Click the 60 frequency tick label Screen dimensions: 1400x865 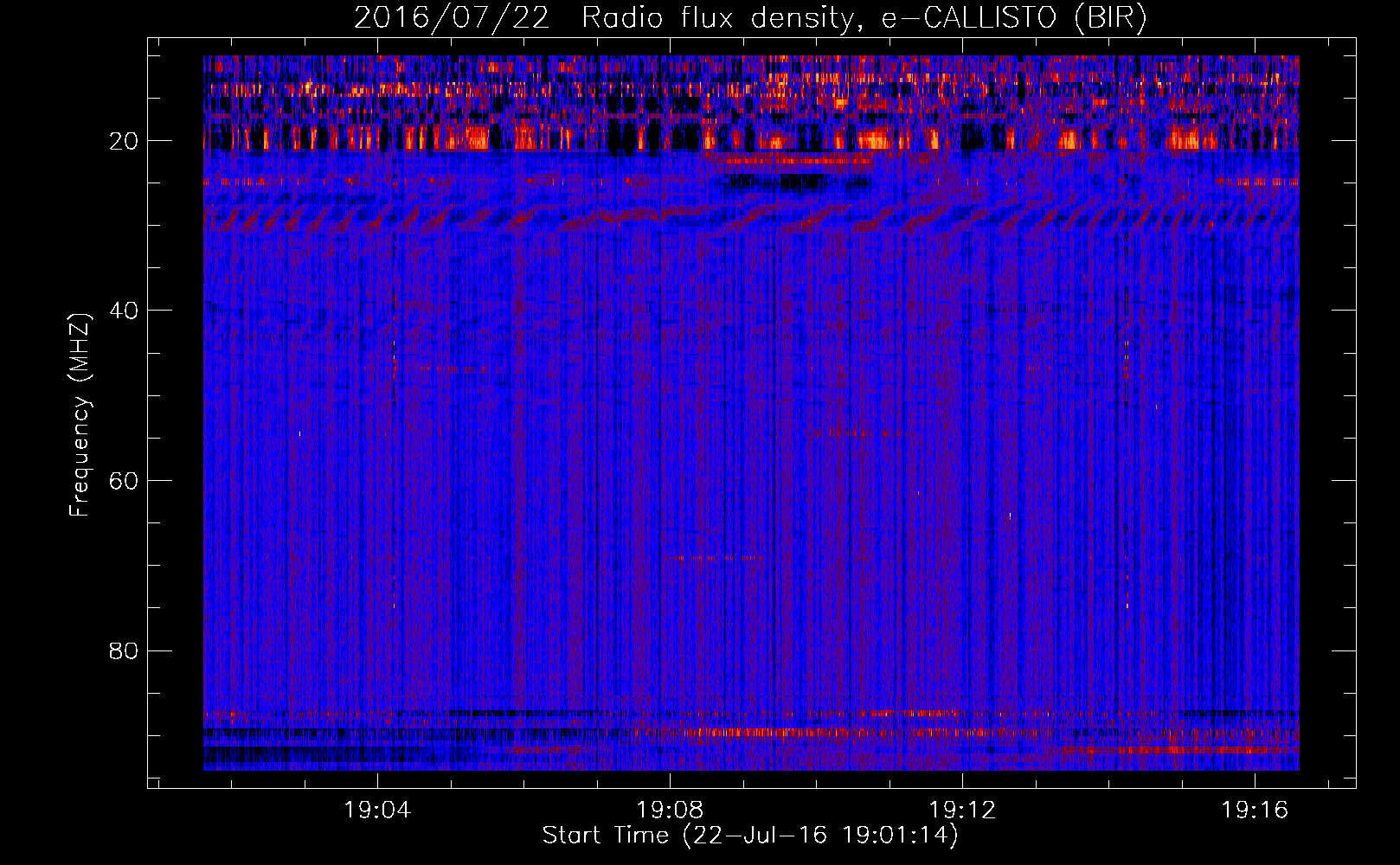tap(125, 481)
